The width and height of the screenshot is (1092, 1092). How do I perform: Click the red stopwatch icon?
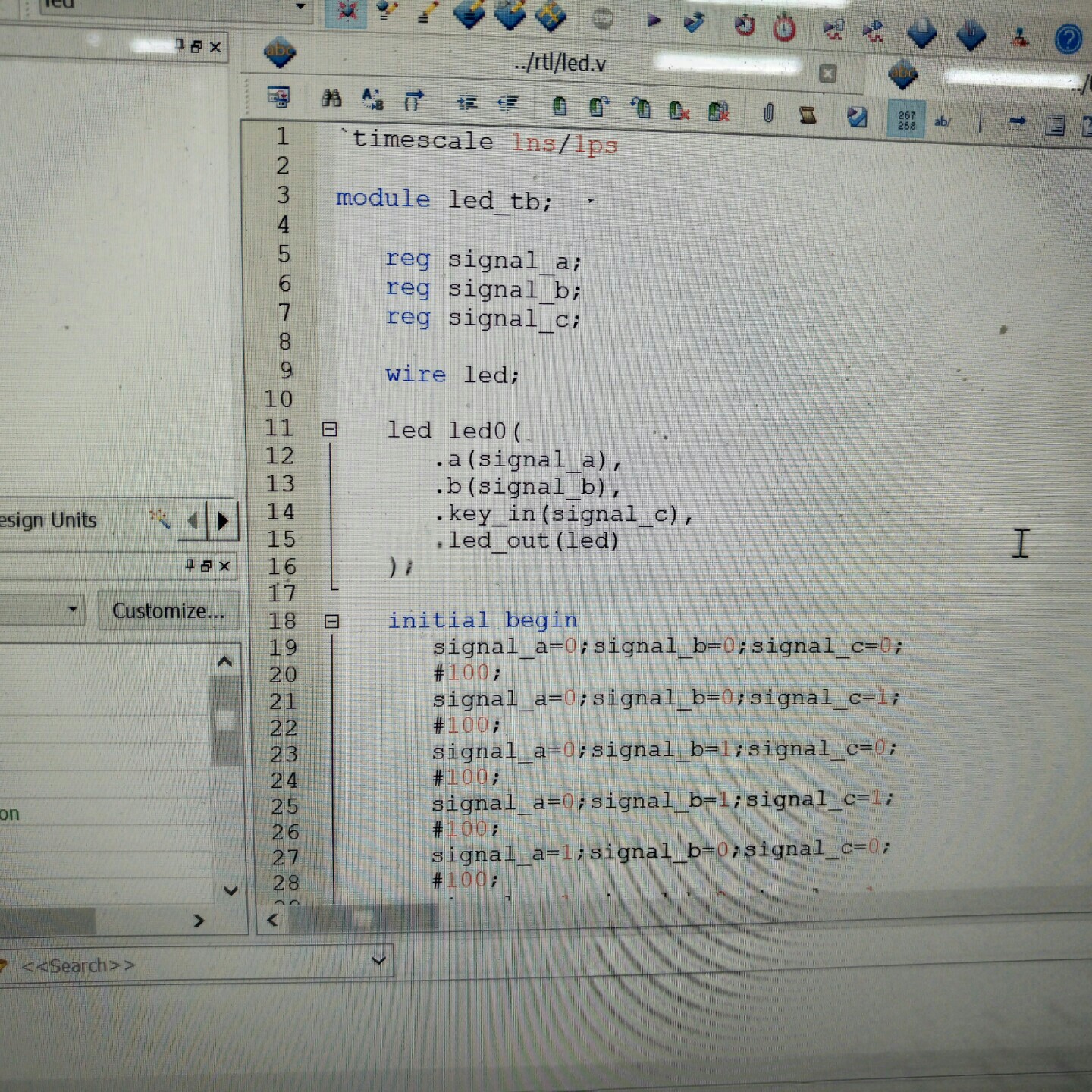coord(784,29)
